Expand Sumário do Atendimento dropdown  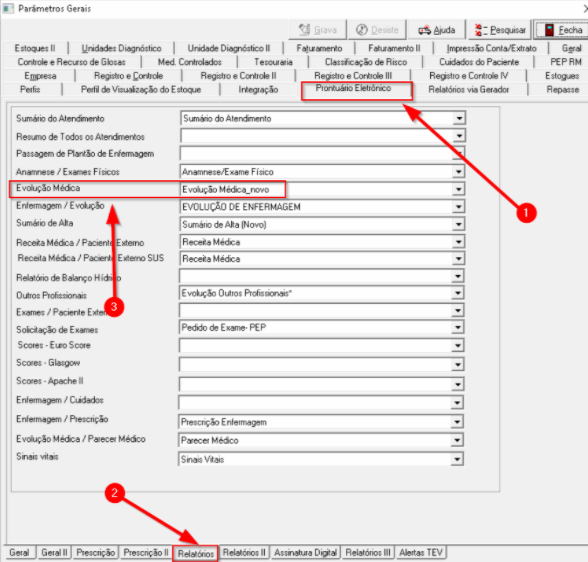click(x=459, y=118)
